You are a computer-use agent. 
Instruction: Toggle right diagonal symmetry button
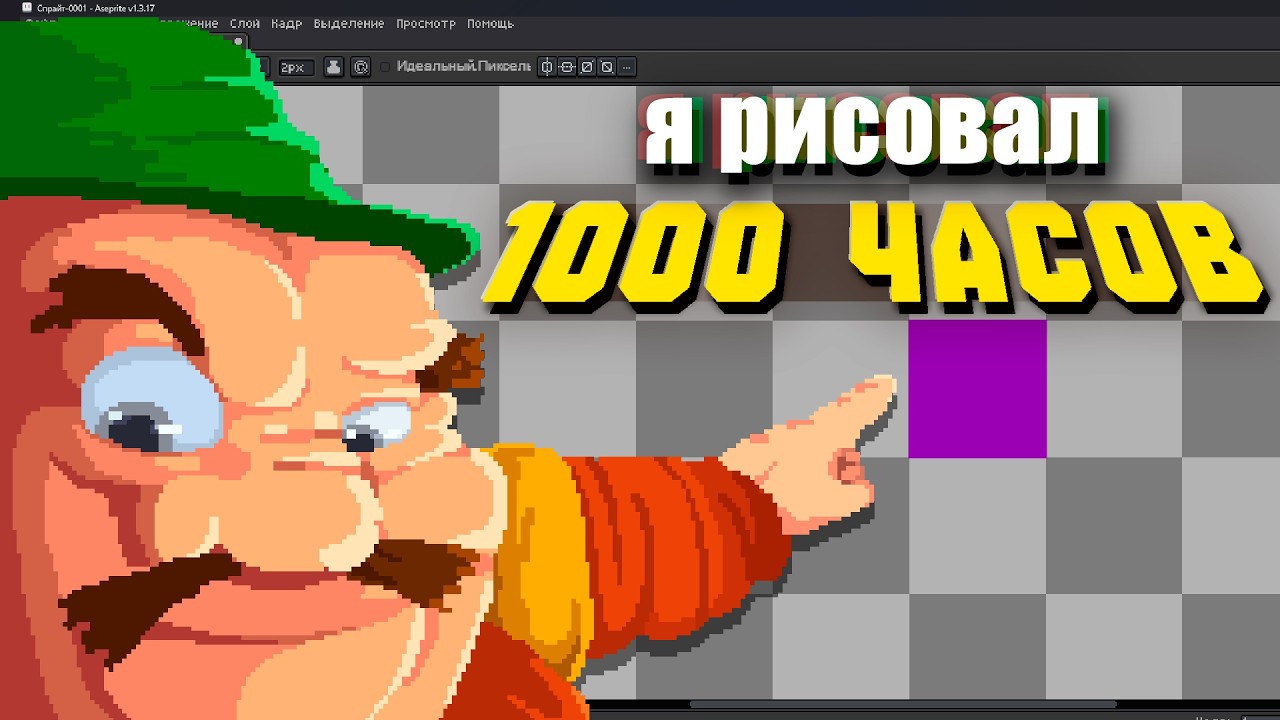pos(587,67)
